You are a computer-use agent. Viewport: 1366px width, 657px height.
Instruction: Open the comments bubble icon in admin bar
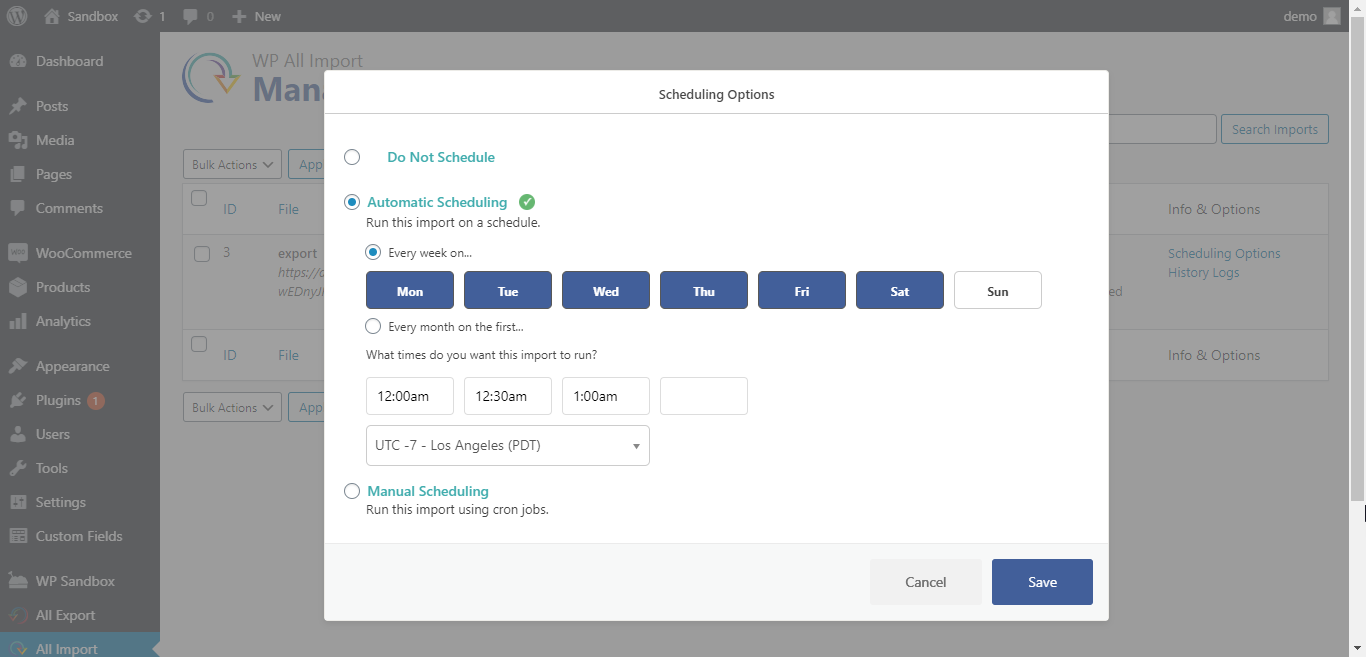pos(190,16)
